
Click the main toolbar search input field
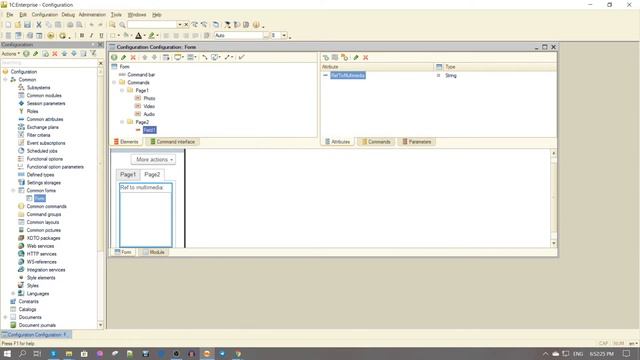[152, 25]
